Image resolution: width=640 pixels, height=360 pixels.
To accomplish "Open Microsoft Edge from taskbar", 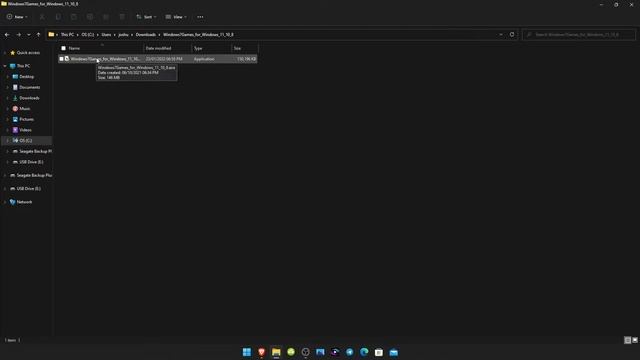I will click(x=364, y=352).
